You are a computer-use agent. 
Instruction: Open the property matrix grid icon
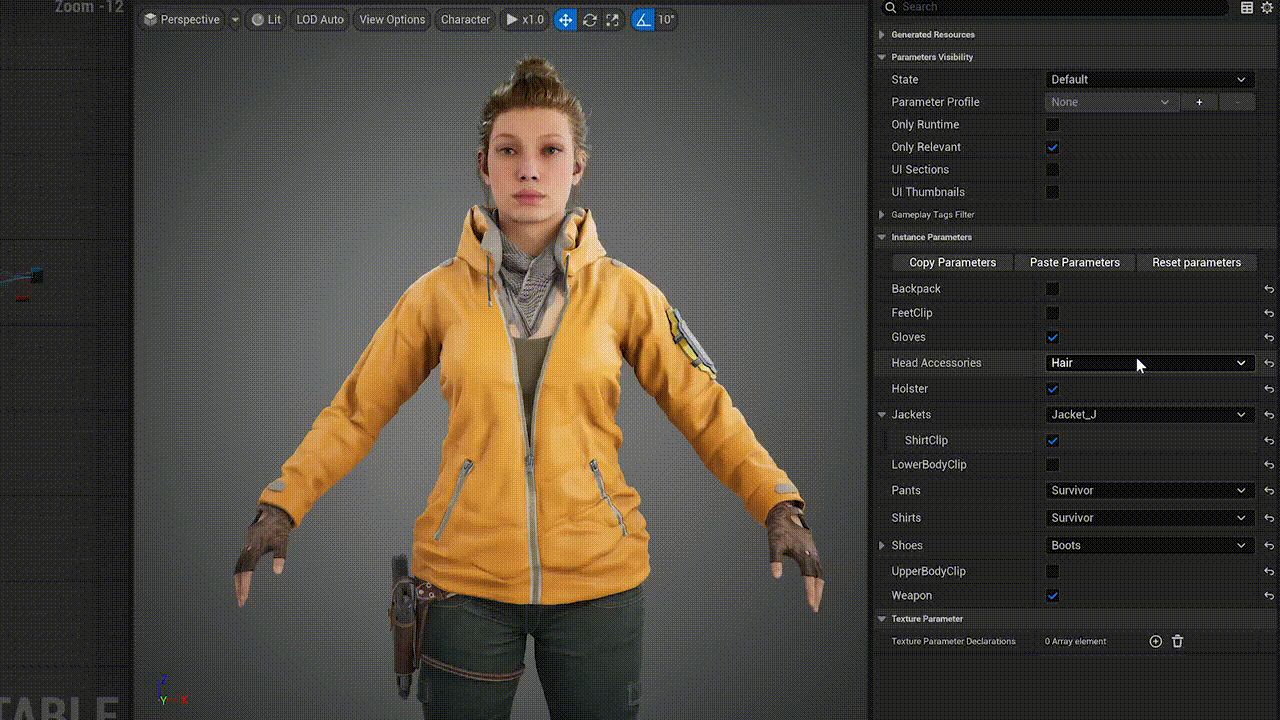[1247, 7]
